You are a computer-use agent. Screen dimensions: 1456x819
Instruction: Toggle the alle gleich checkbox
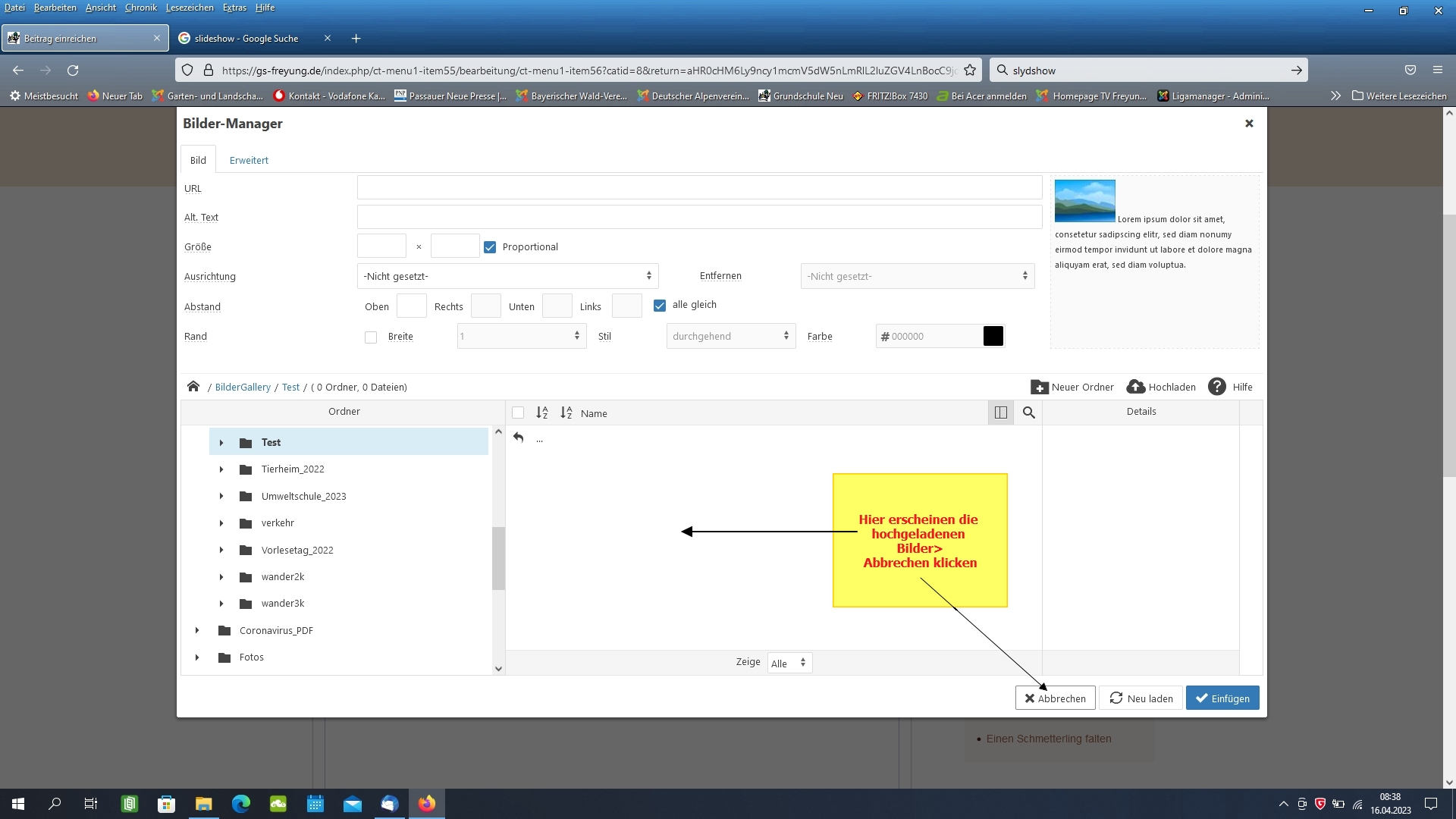click(x=660, y=306)
